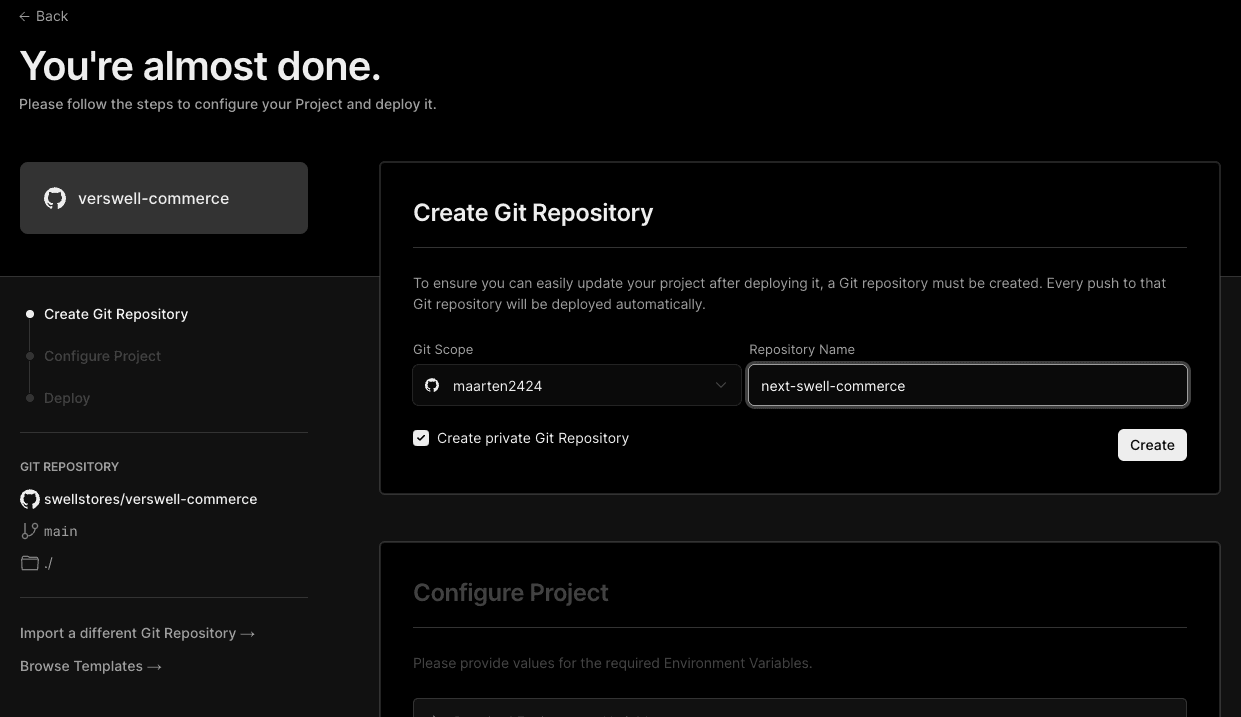Uncheck Create private Git Repository checkbox
1241x717 pixels.
(x=421, y=438)
